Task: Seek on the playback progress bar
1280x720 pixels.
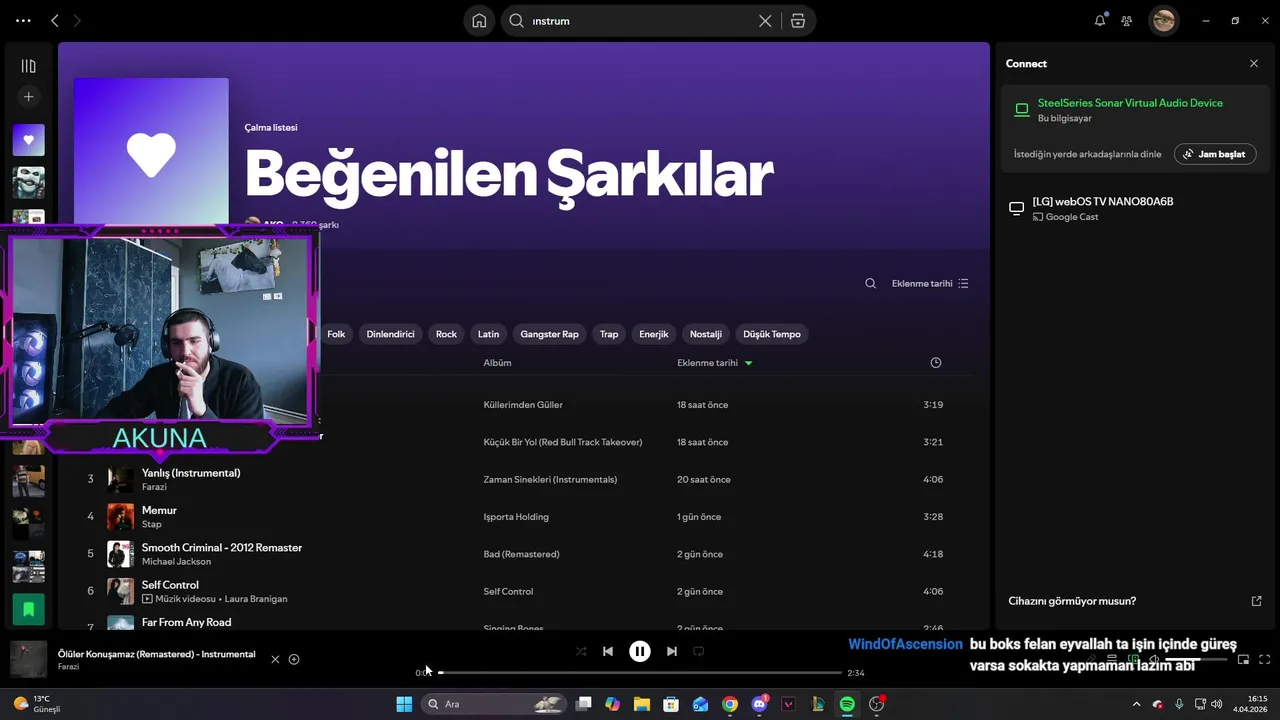Action: click(x=640, y=673)
